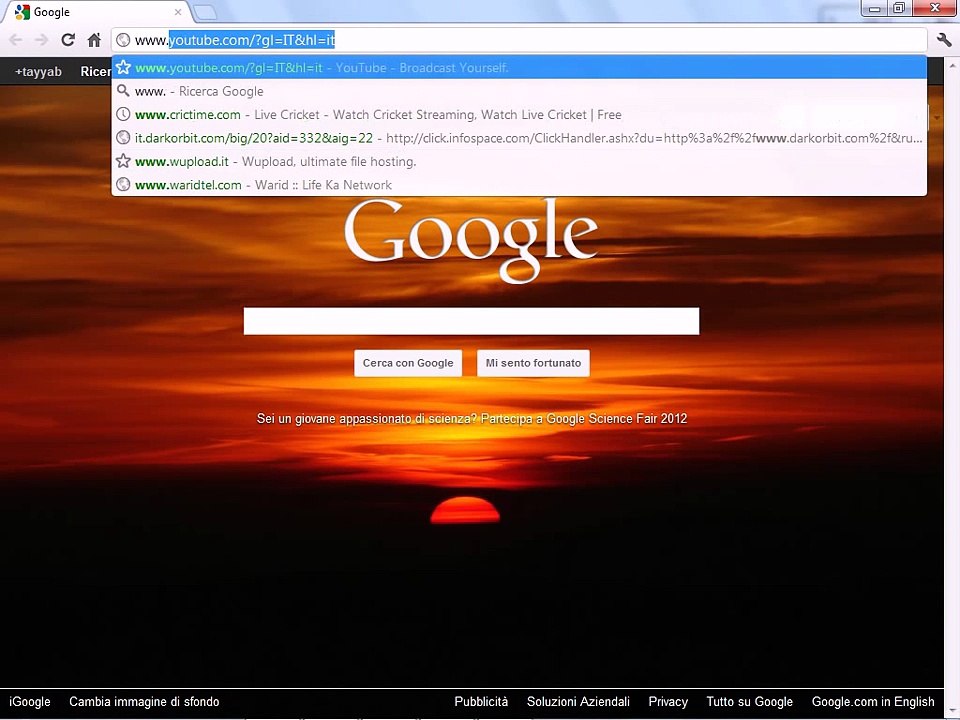Click clock icon beside crictime.com suggestion
The width and height of the screenshot is (960, 720).
123,114
